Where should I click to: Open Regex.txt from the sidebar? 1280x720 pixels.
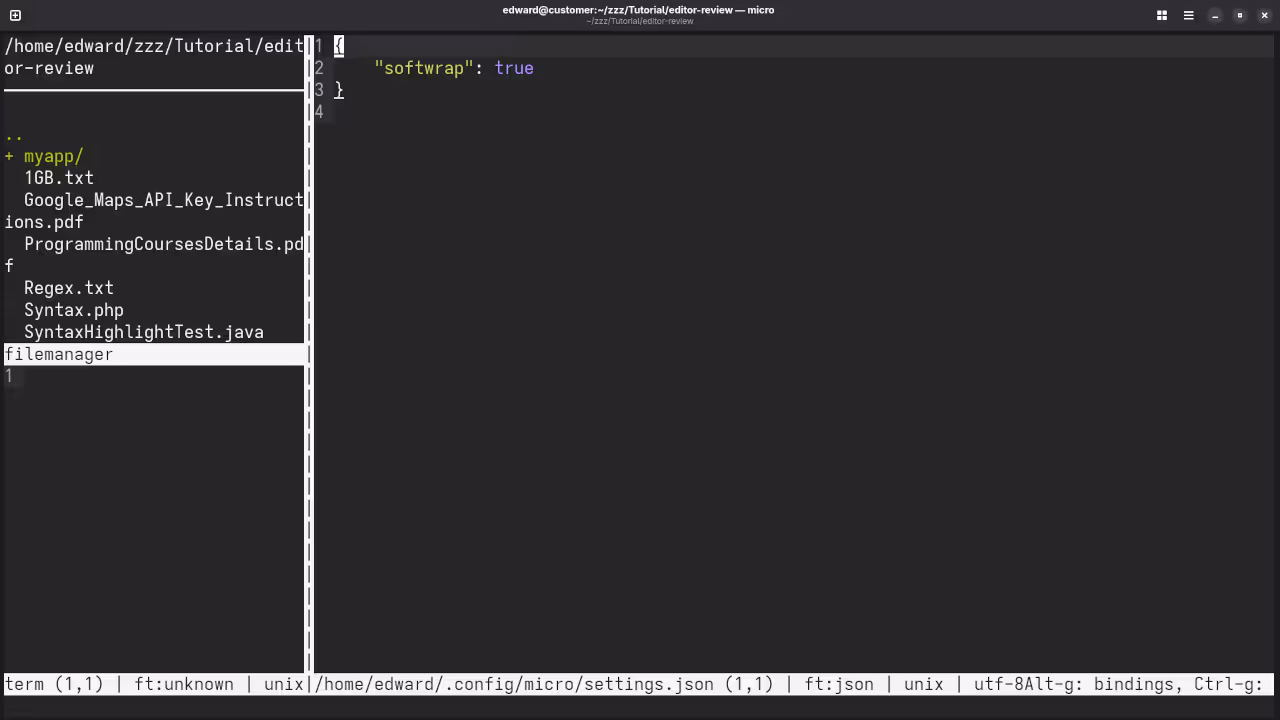coord(68,288)
